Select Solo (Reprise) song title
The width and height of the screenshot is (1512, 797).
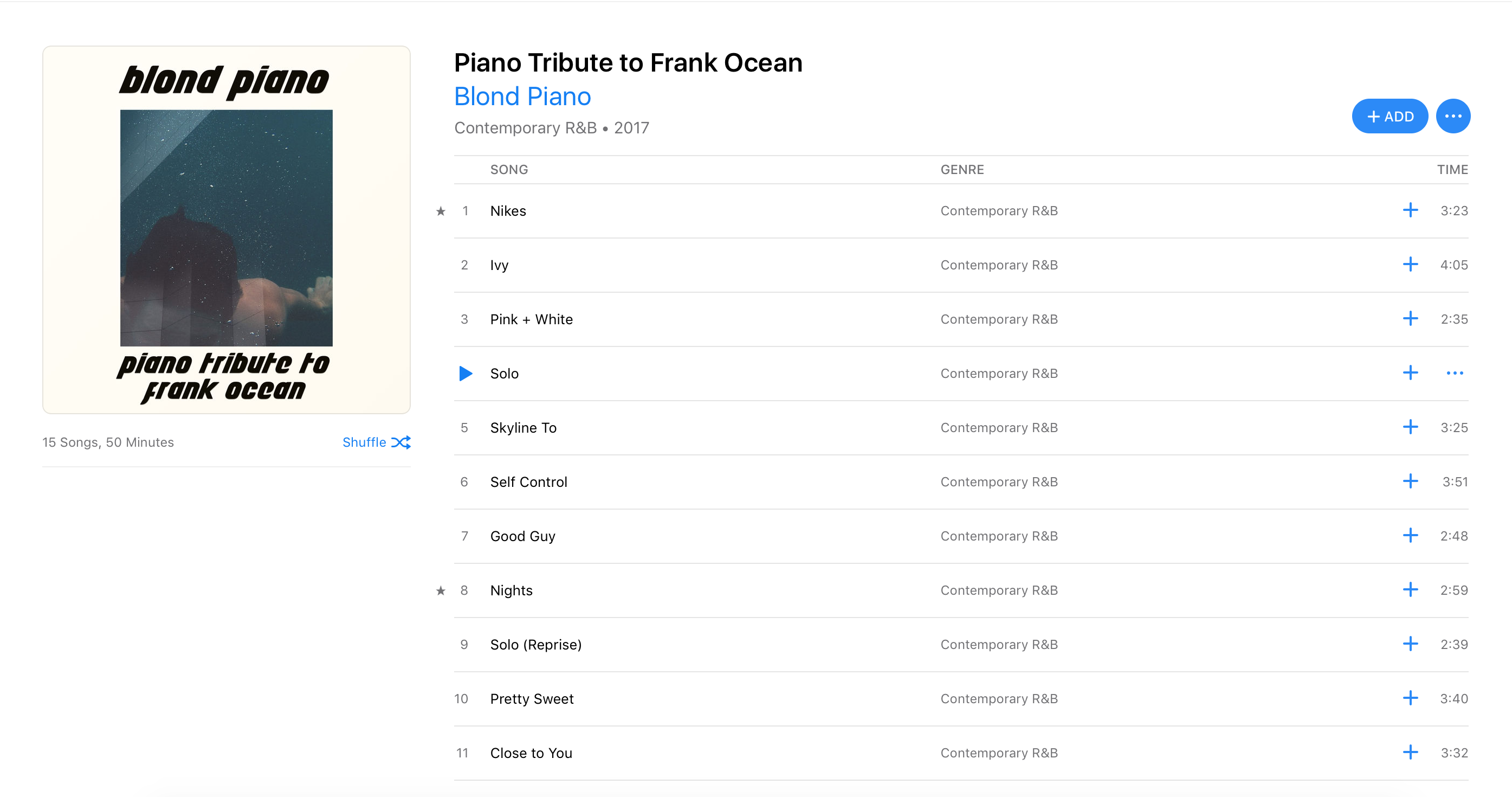click(x=535, y=645)
